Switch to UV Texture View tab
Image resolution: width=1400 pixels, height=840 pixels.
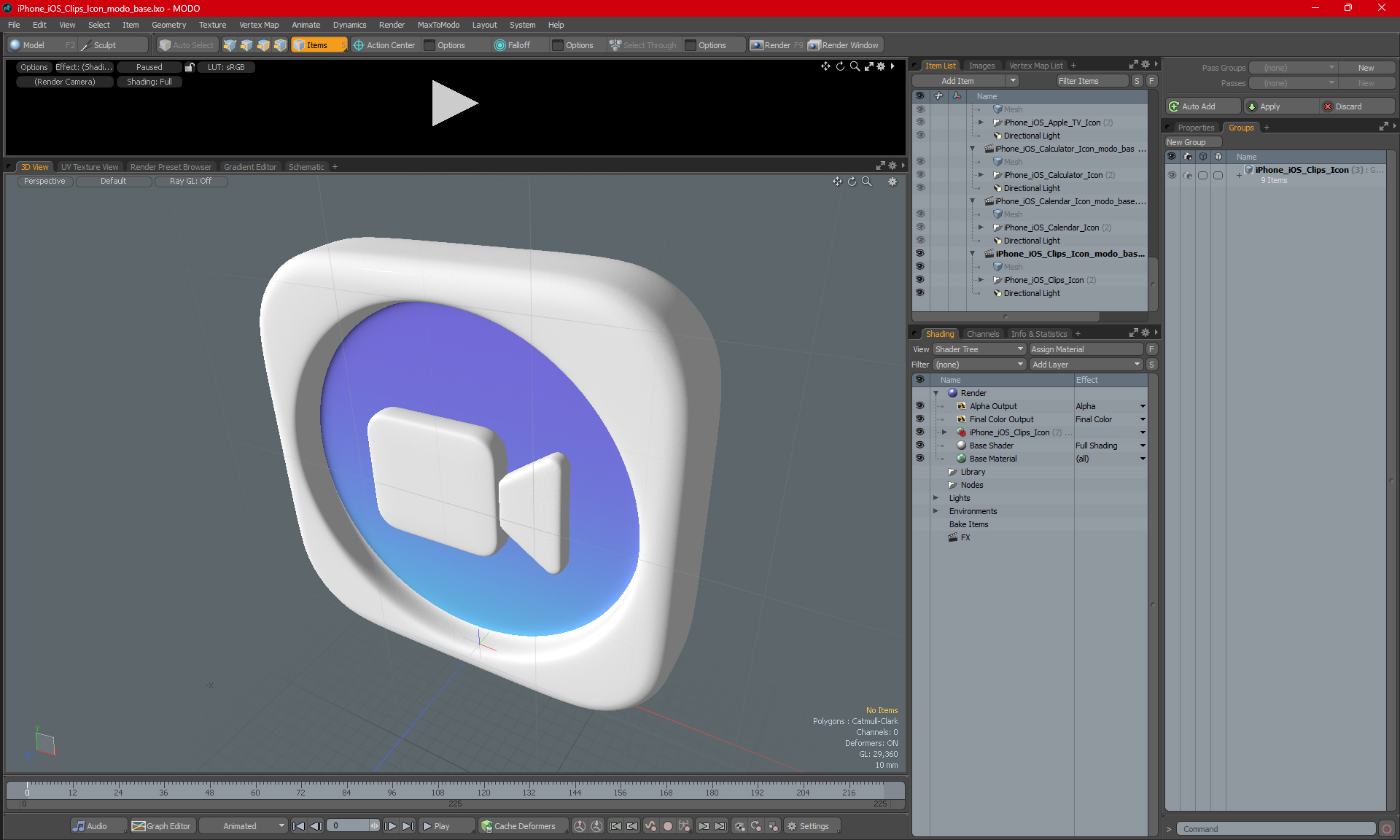(90, 167)
